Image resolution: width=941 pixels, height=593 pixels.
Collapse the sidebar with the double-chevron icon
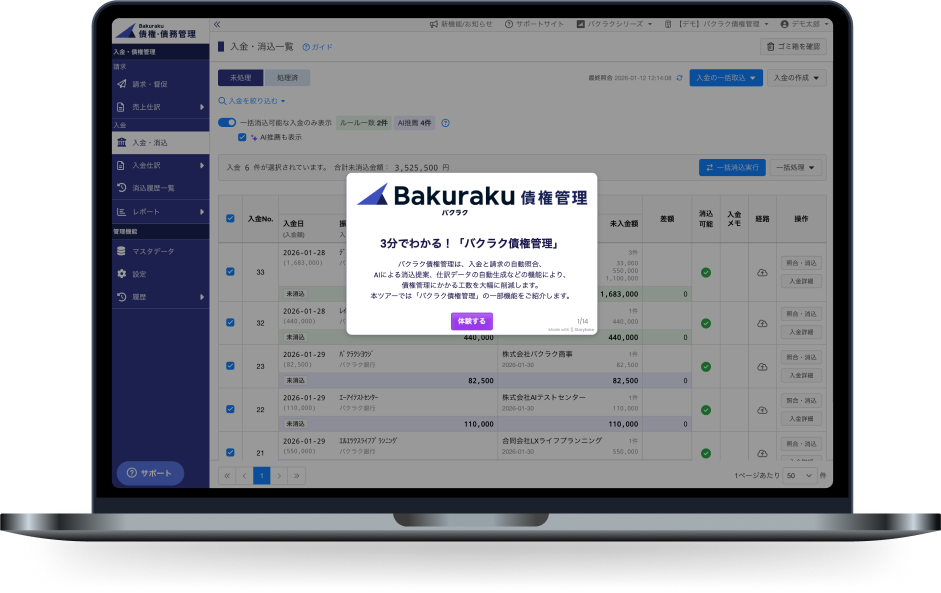(217, 25)
